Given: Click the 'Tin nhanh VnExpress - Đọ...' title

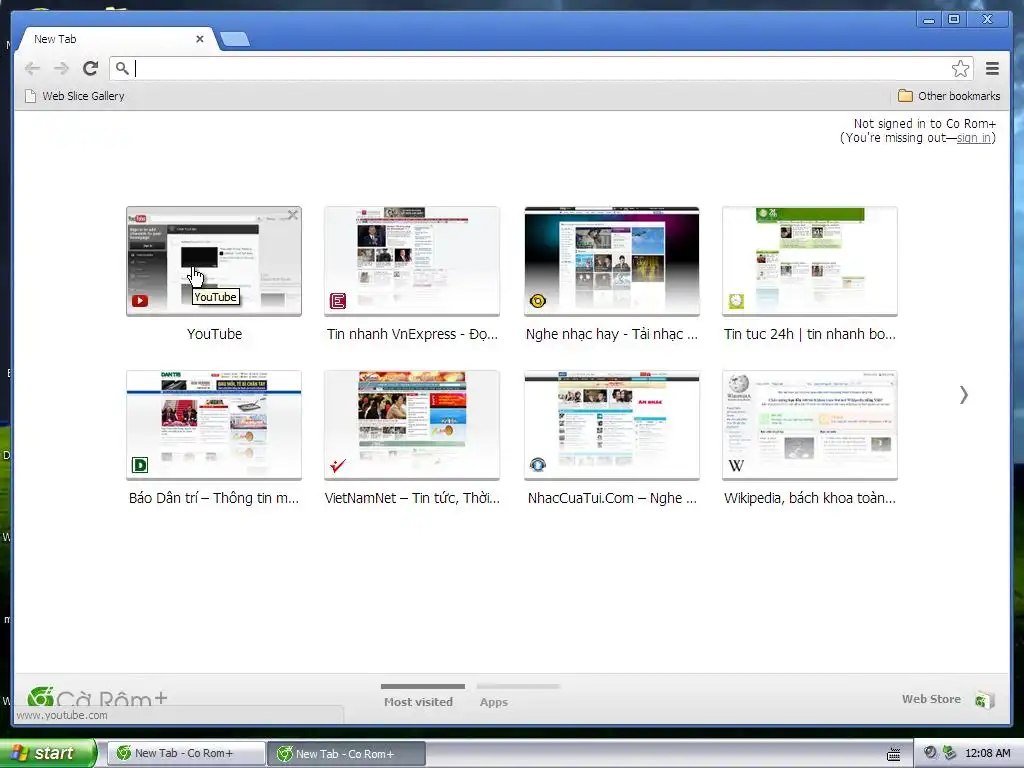Looking at the screenshot, I should (x=412, y=334).
